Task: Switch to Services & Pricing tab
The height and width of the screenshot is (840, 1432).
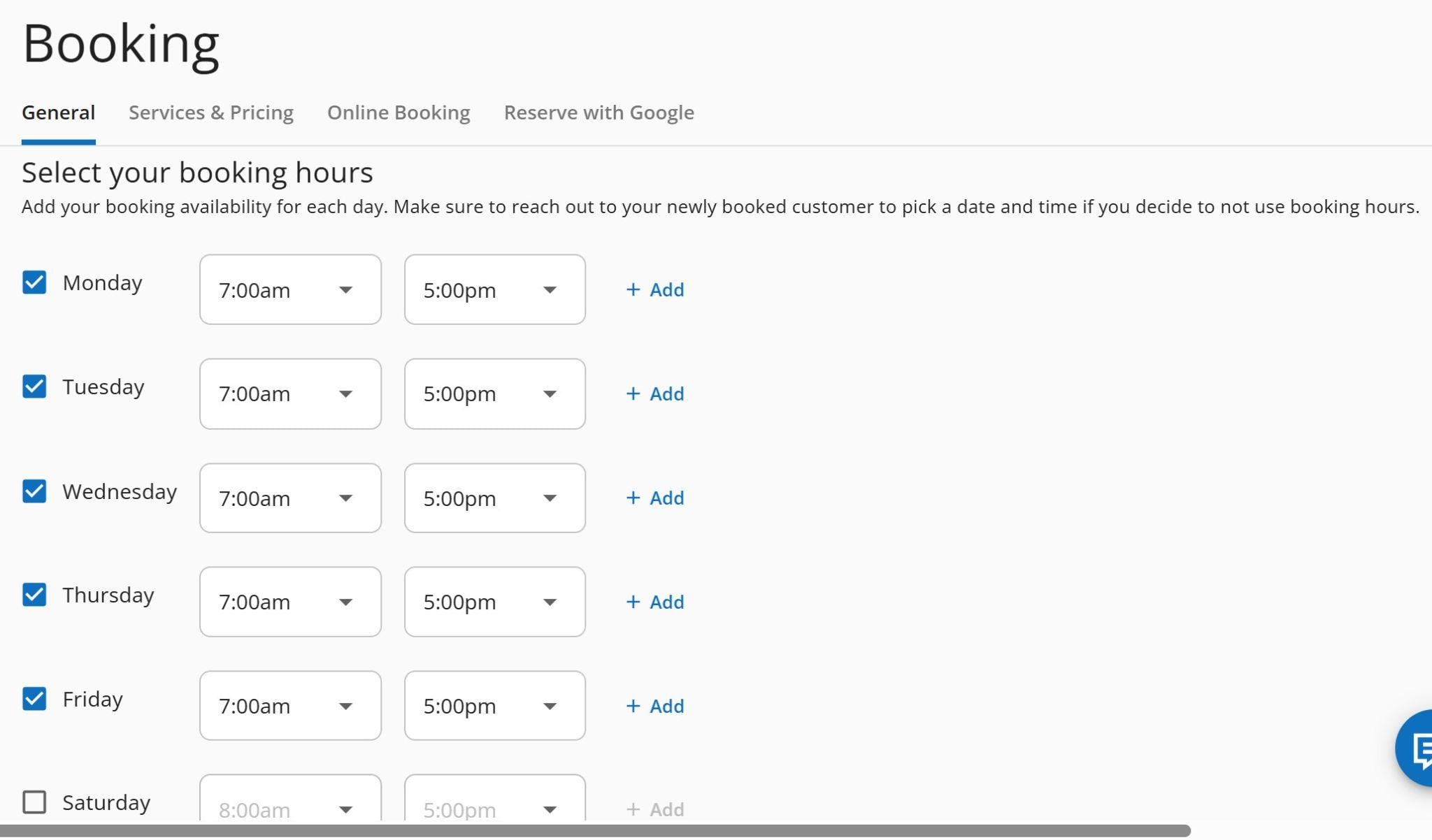Action: (x=211, y=113)
